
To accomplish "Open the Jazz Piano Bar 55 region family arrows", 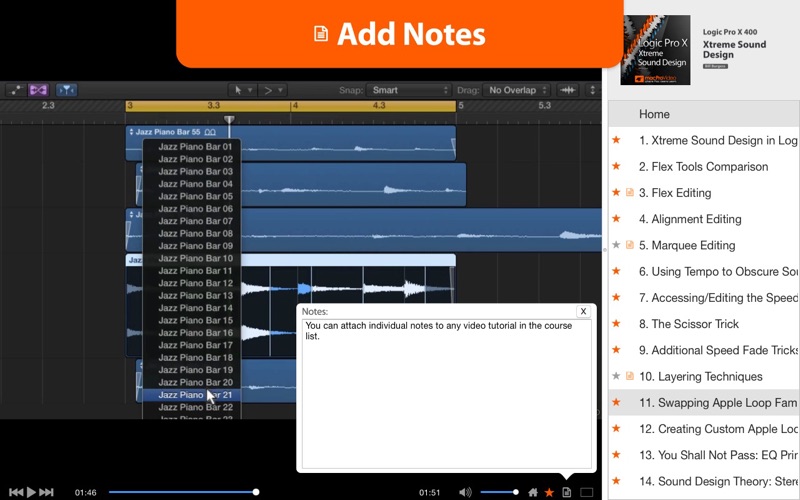I will point(131,132).
